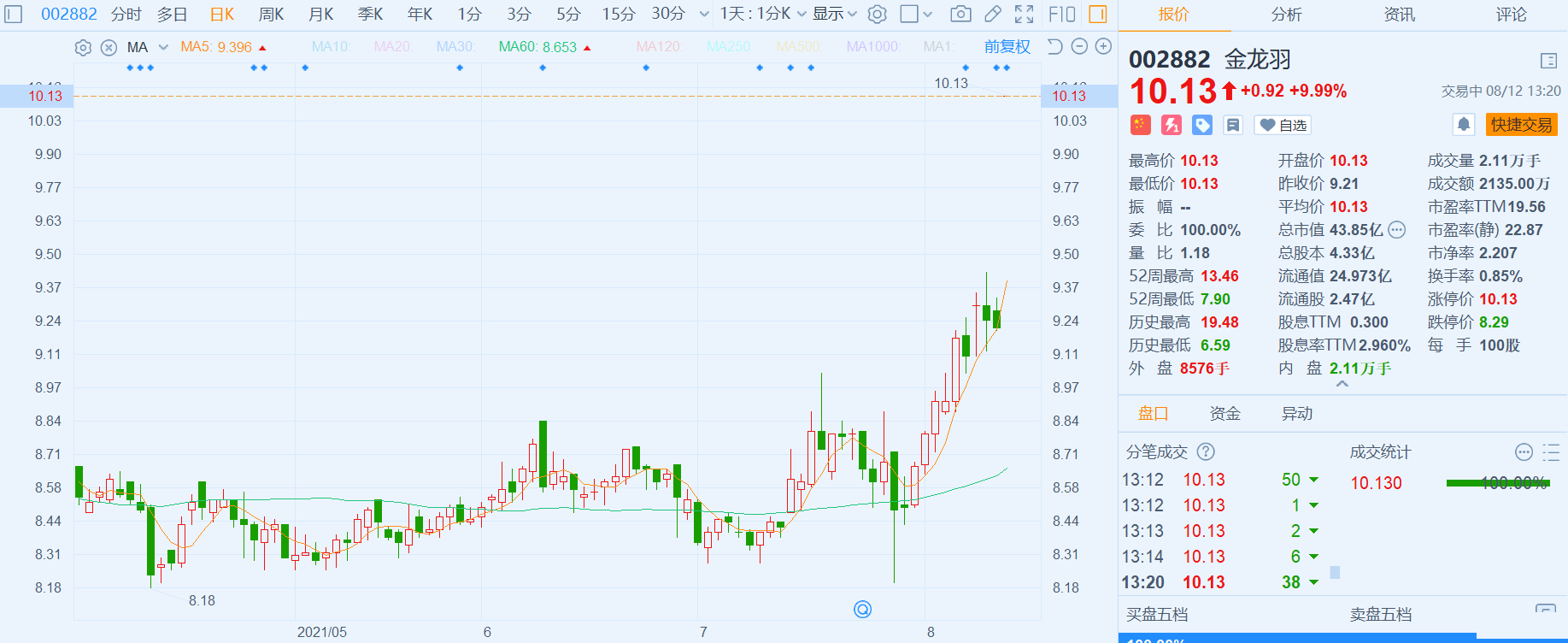1568x643 pixels.
Task: Open the MA indicator type dropdown
Action: (163, 48)
